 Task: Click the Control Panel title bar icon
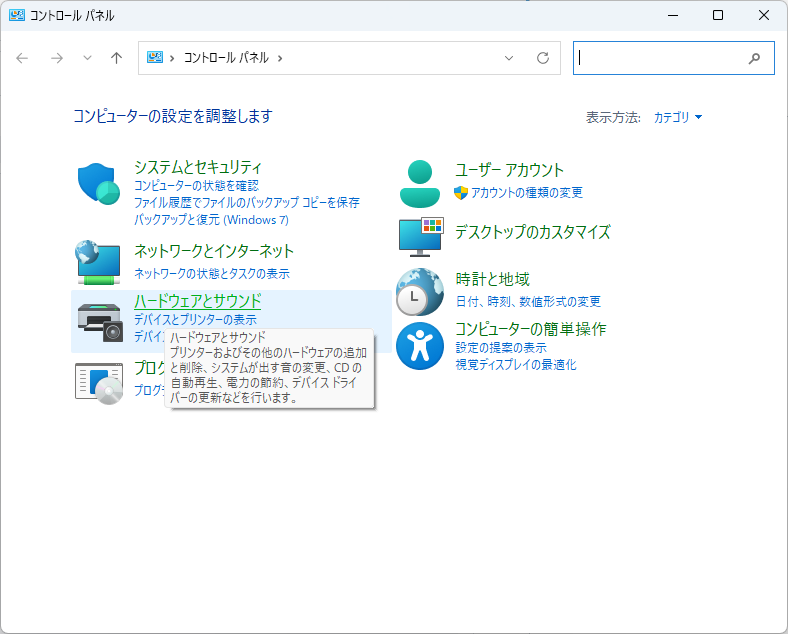[x=17, y=15]
